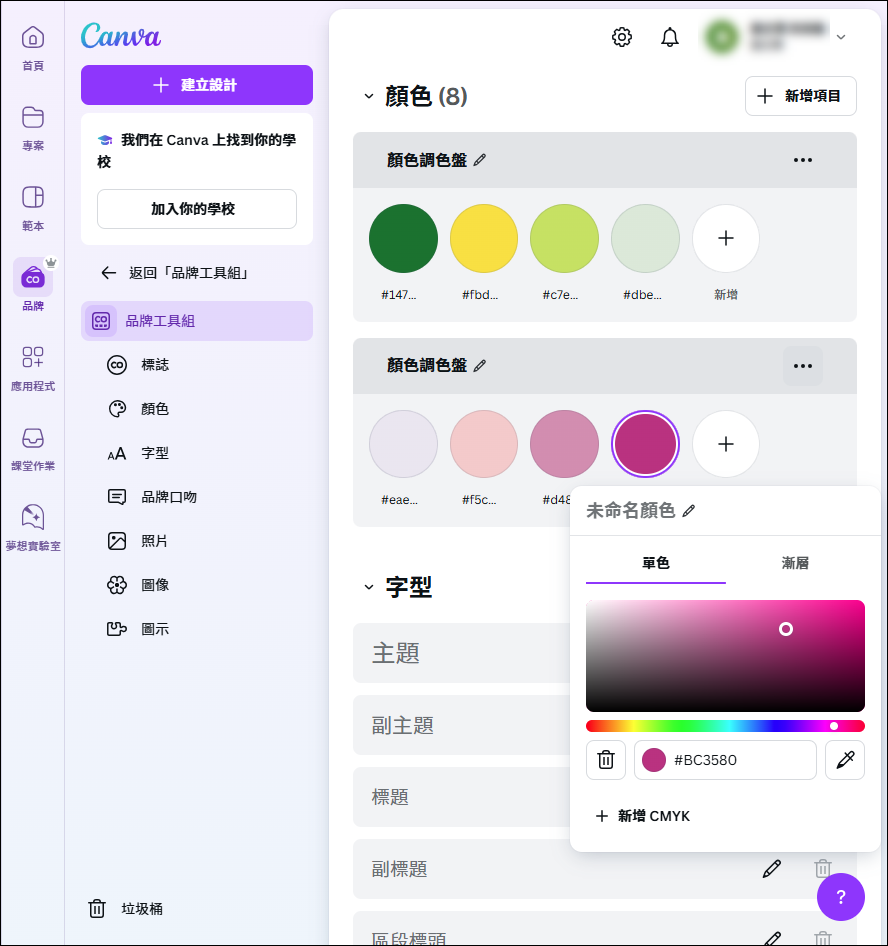Open 課堂作業 classwork in sidebar
This screenshot has width=888, height=946.
pos(33,449)
